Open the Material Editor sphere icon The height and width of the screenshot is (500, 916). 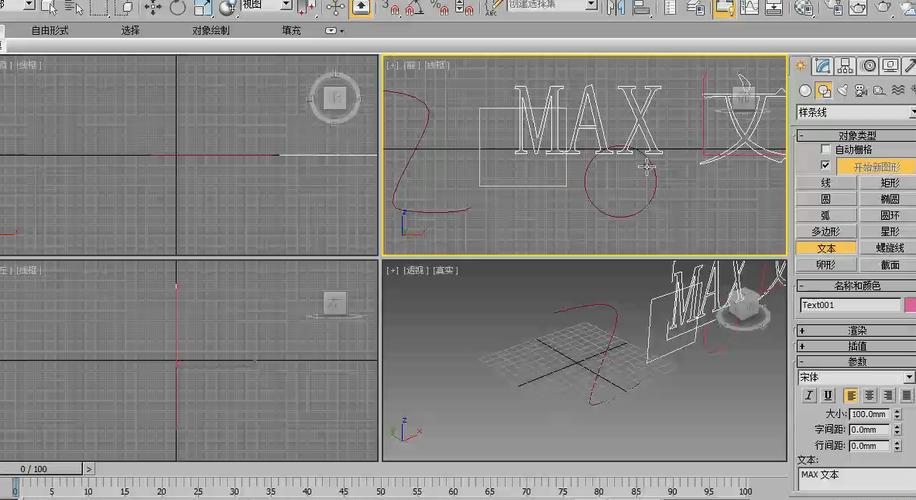[x=804, y=7]
